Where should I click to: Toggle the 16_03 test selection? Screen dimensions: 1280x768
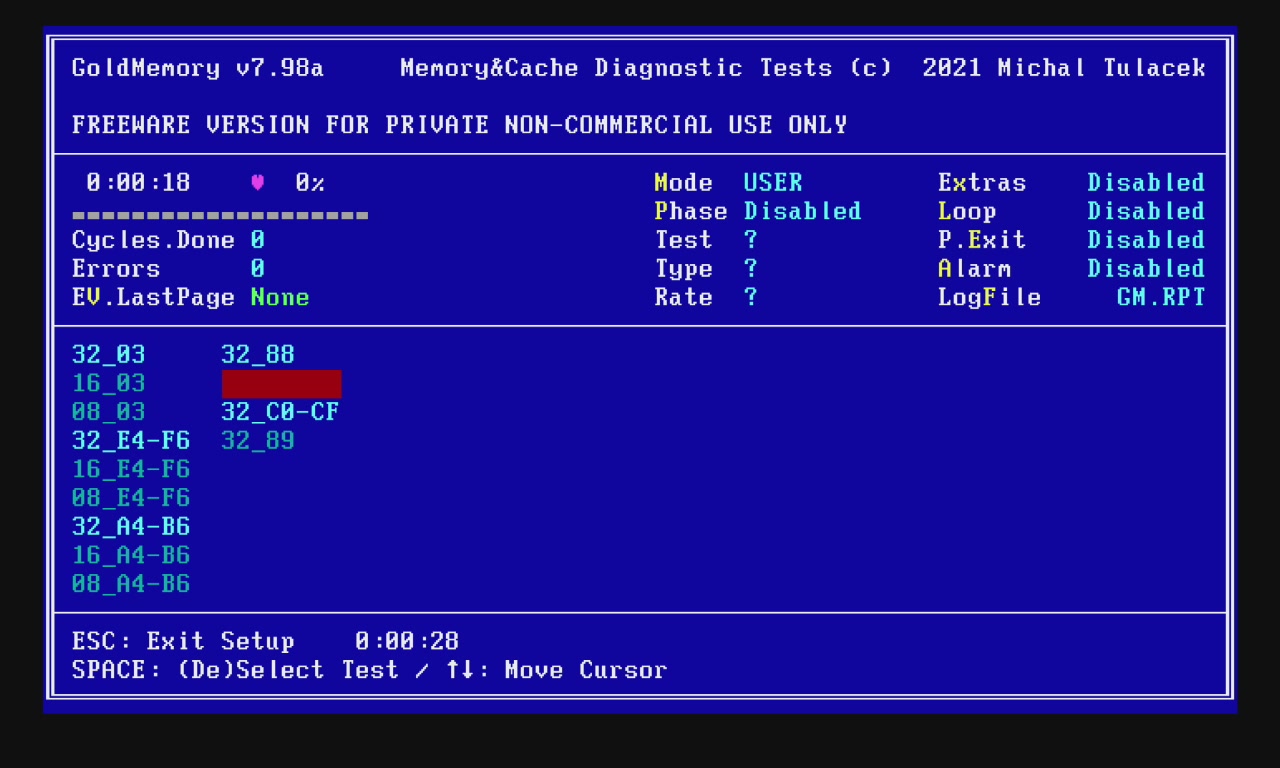[108, 384]
